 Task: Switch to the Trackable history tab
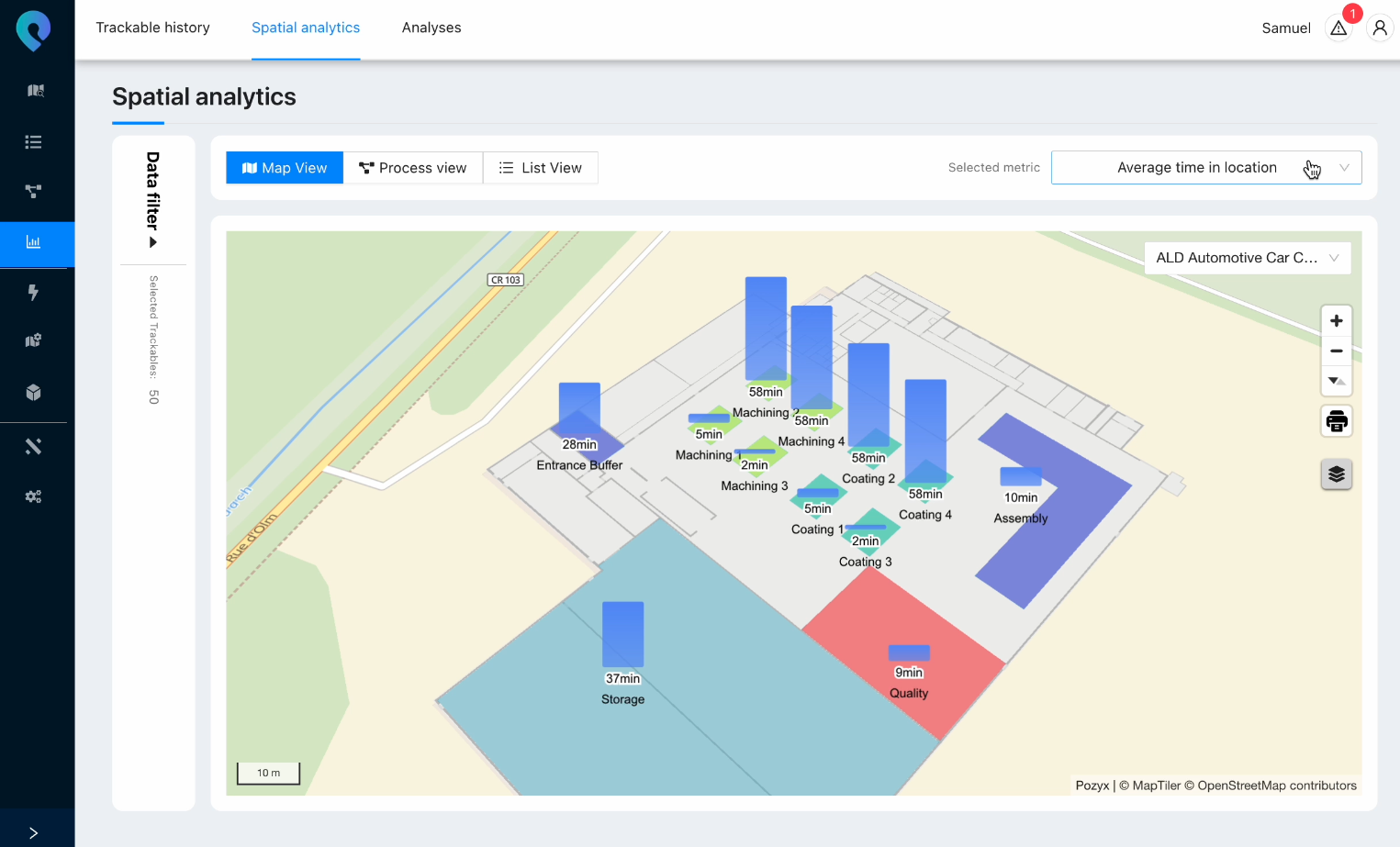coord(152,28)
